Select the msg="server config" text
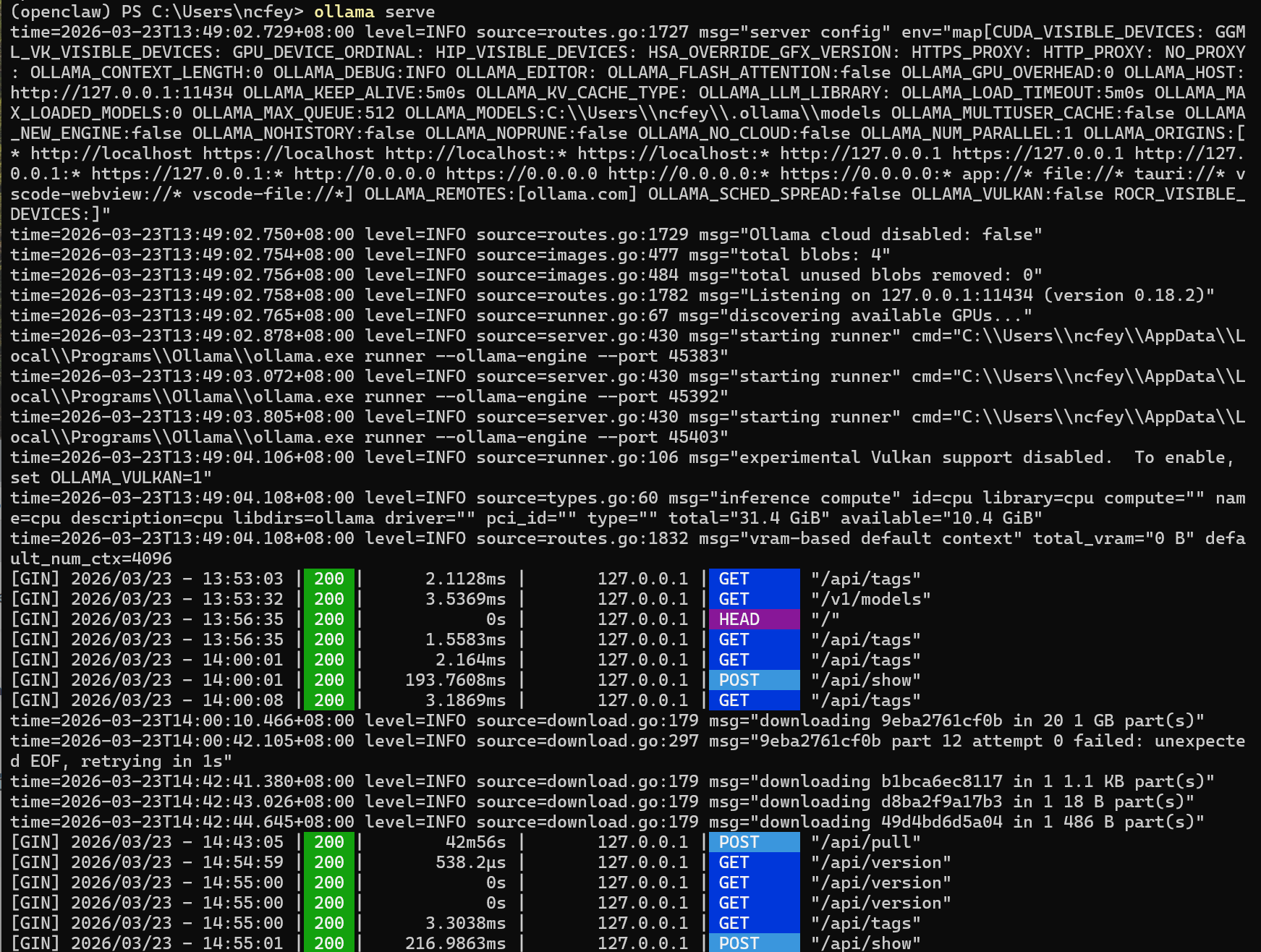The height and width of the screenshot is (952, 1261). coord(795,32)
